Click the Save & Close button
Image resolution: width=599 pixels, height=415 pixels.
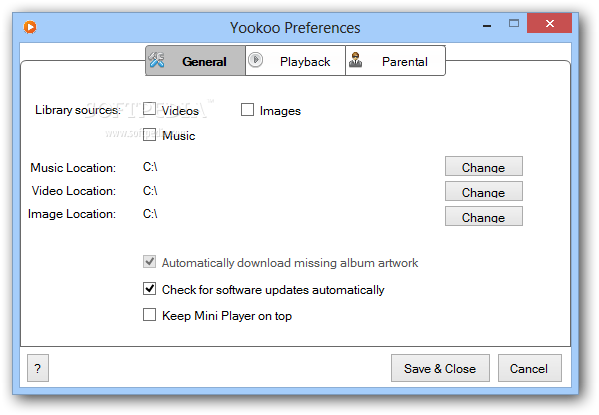click(440, 368)
